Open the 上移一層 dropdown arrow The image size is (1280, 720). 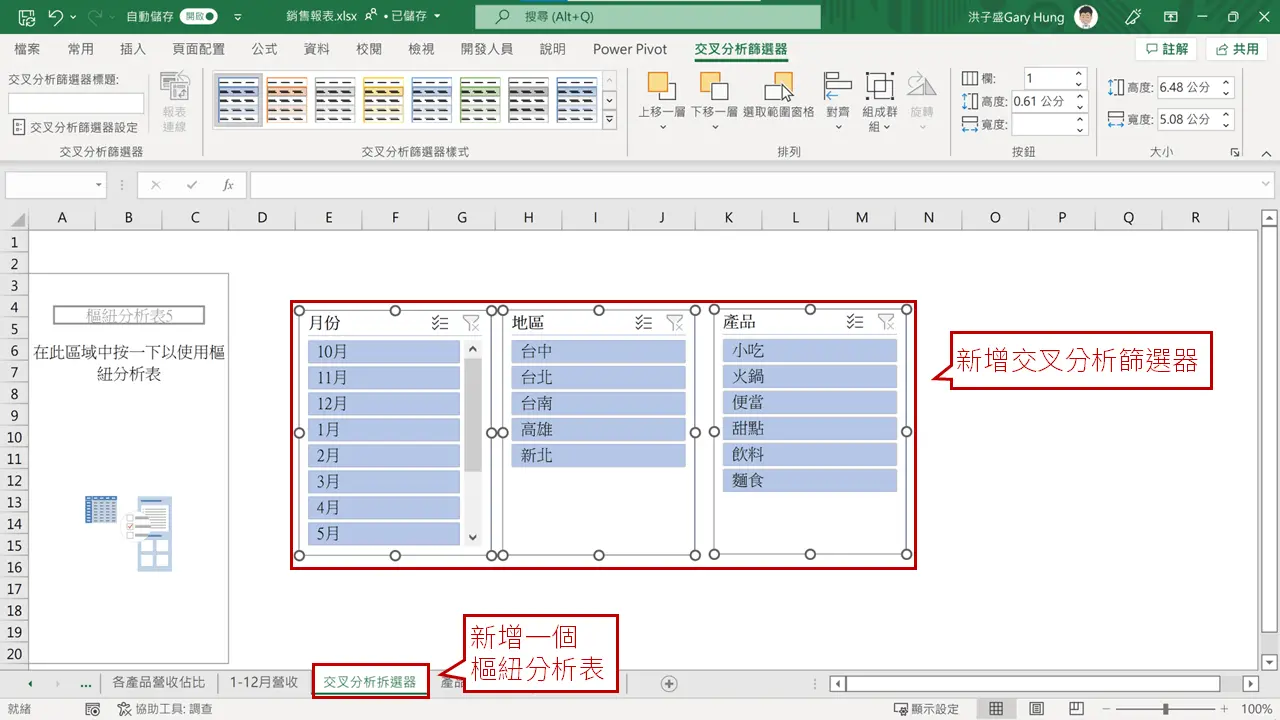663,127
